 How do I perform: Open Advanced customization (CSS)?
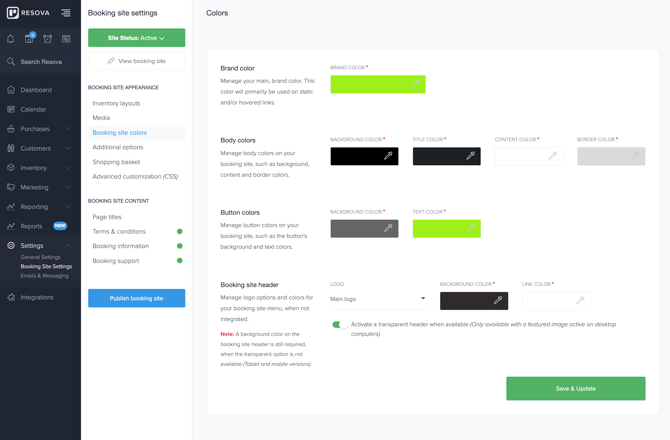click(x=135, y=176)
